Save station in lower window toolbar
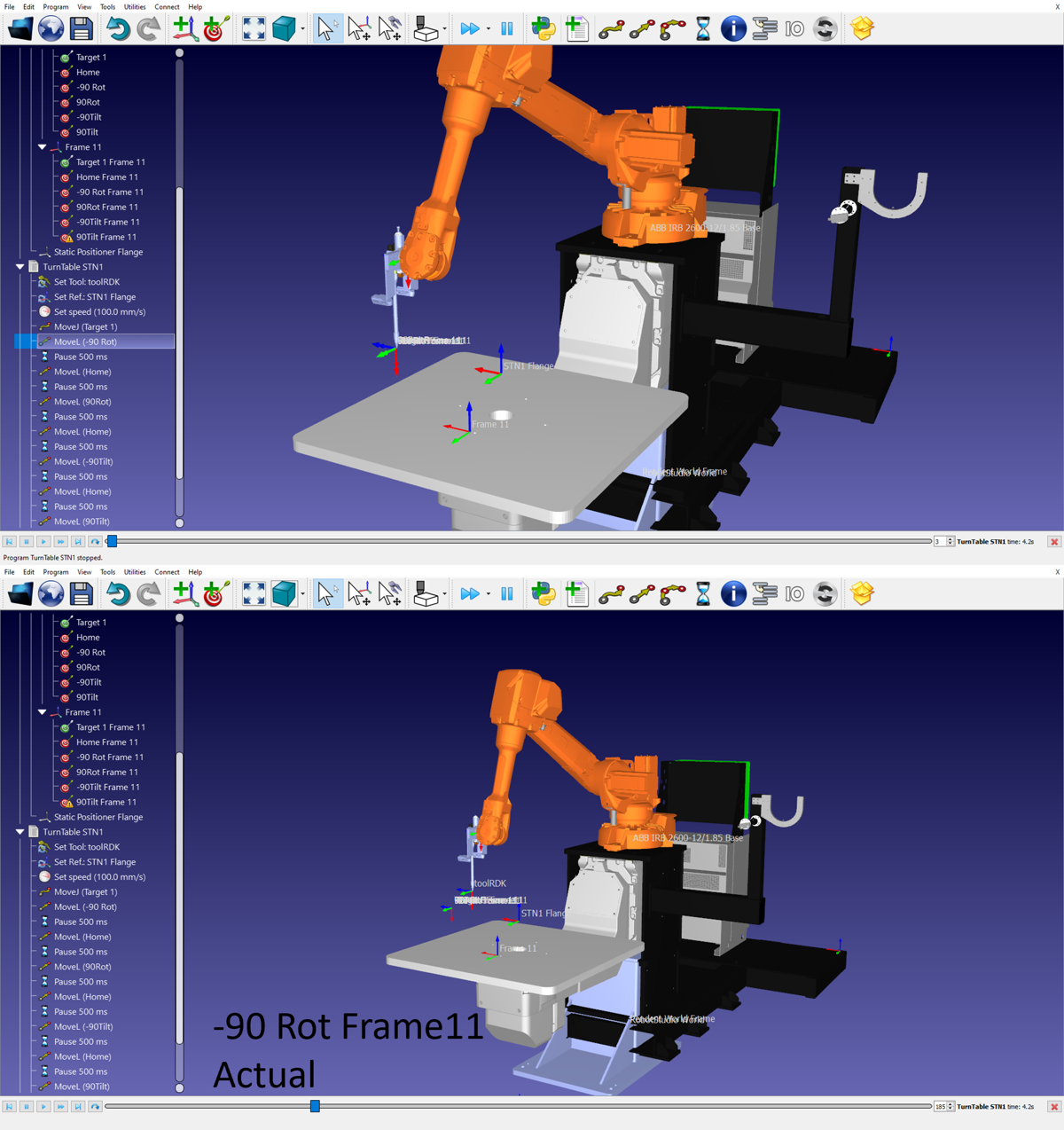 pyautogui.click(x=82, y=593)
